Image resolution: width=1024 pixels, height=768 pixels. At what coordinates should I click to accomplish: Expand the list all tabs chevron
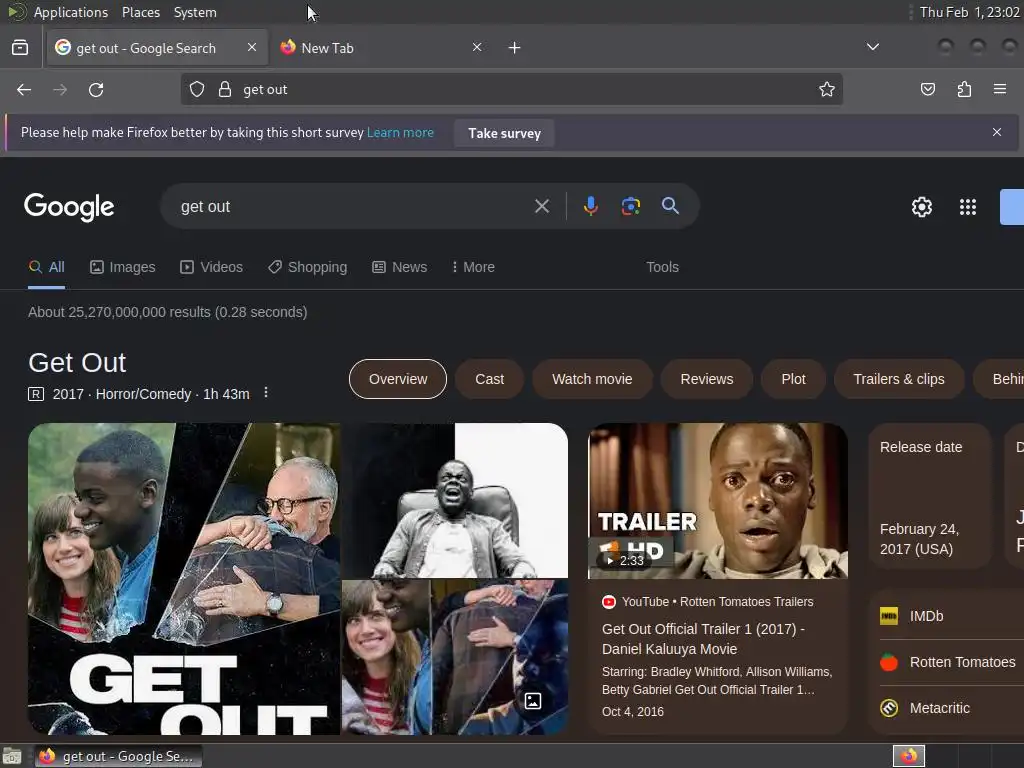[x=872, y=47]
